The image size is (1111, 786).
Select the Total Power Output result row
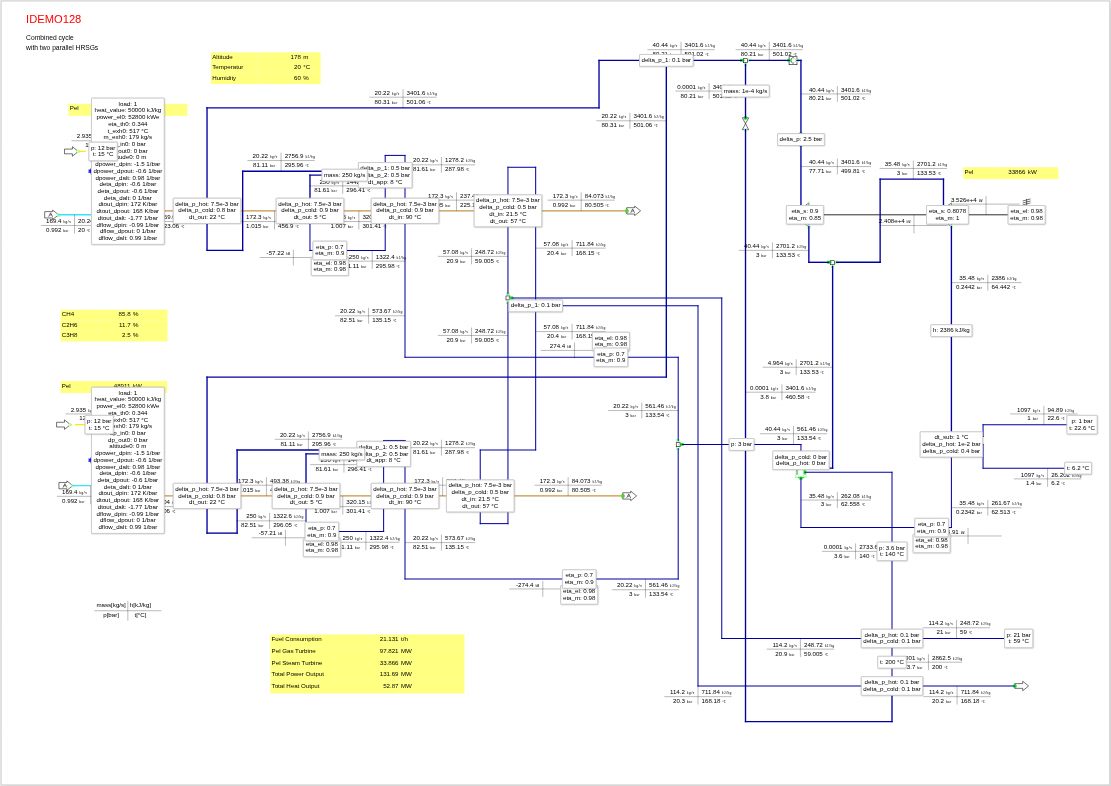(366, 674)
